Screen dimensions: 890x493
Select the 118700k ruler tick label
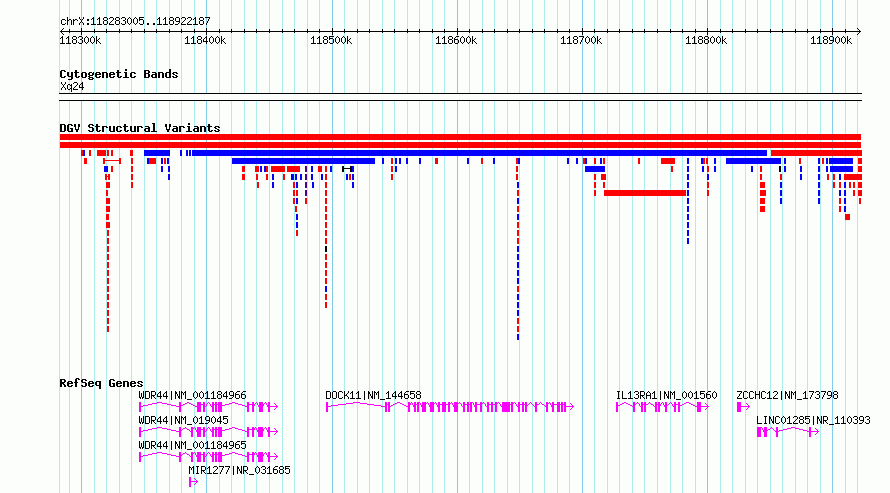point(581,40)
